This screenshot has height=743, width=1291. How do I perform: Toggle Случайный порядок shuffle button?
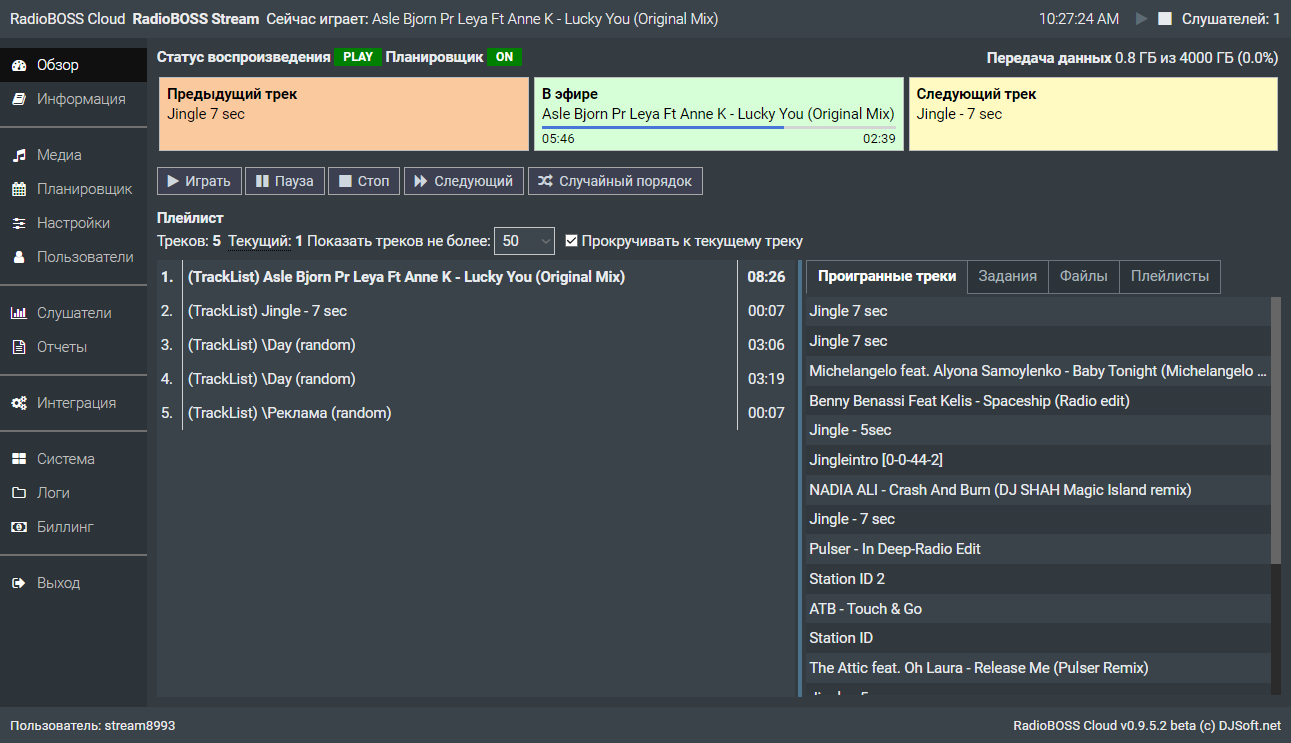pos(615,181)
